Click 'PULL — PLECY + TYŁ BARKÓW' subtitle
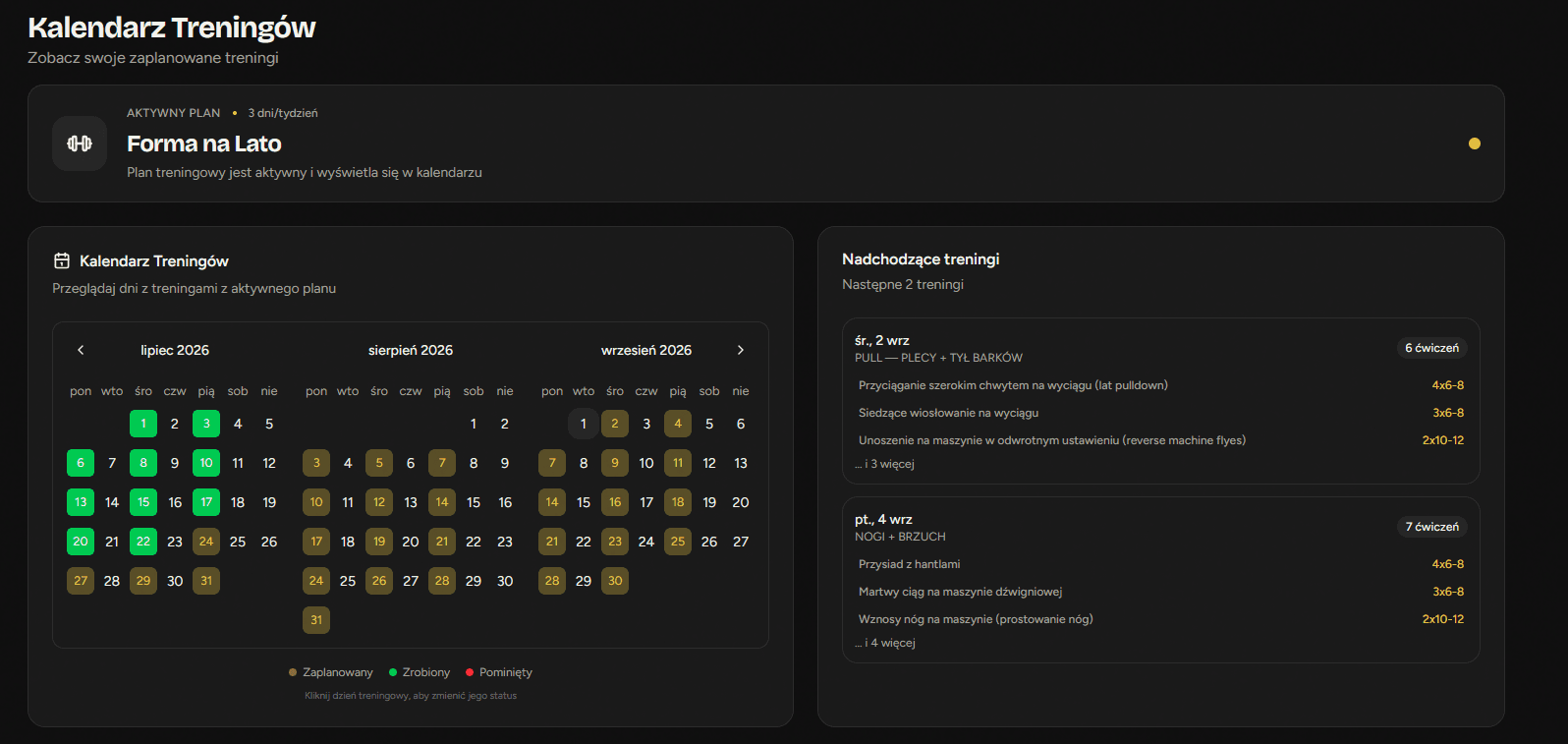 coord(938,358)
